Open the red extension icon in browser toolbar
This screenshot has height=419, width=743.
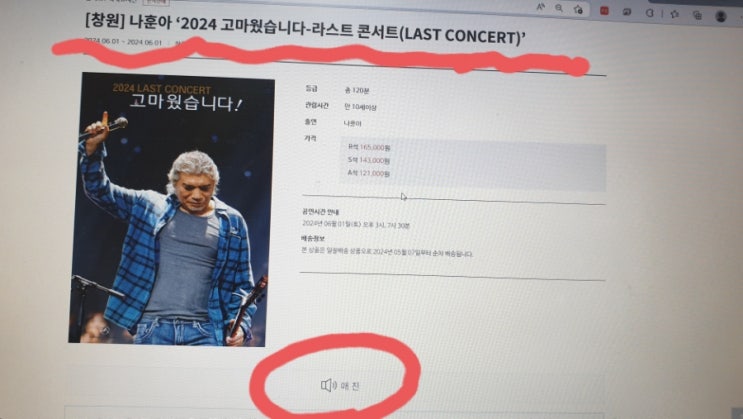[604, 10]
